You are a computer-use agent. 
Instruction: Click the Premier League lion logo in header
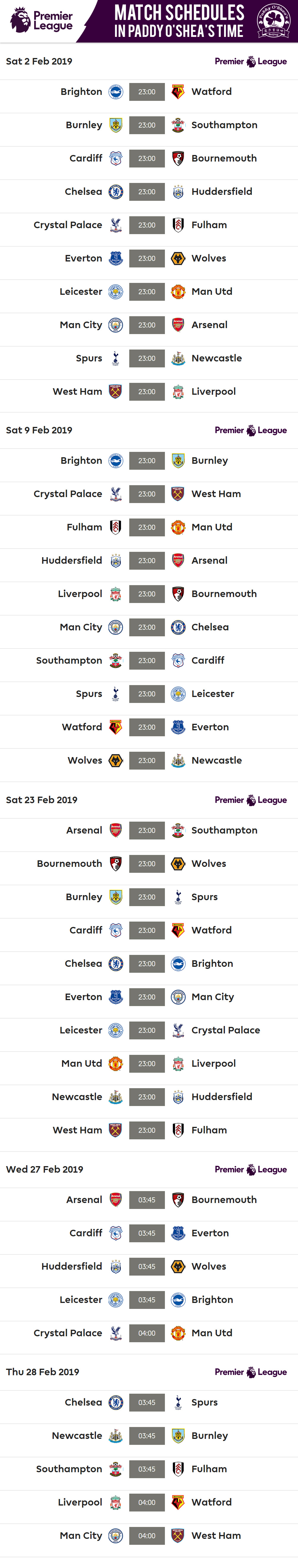click(21, 20)
